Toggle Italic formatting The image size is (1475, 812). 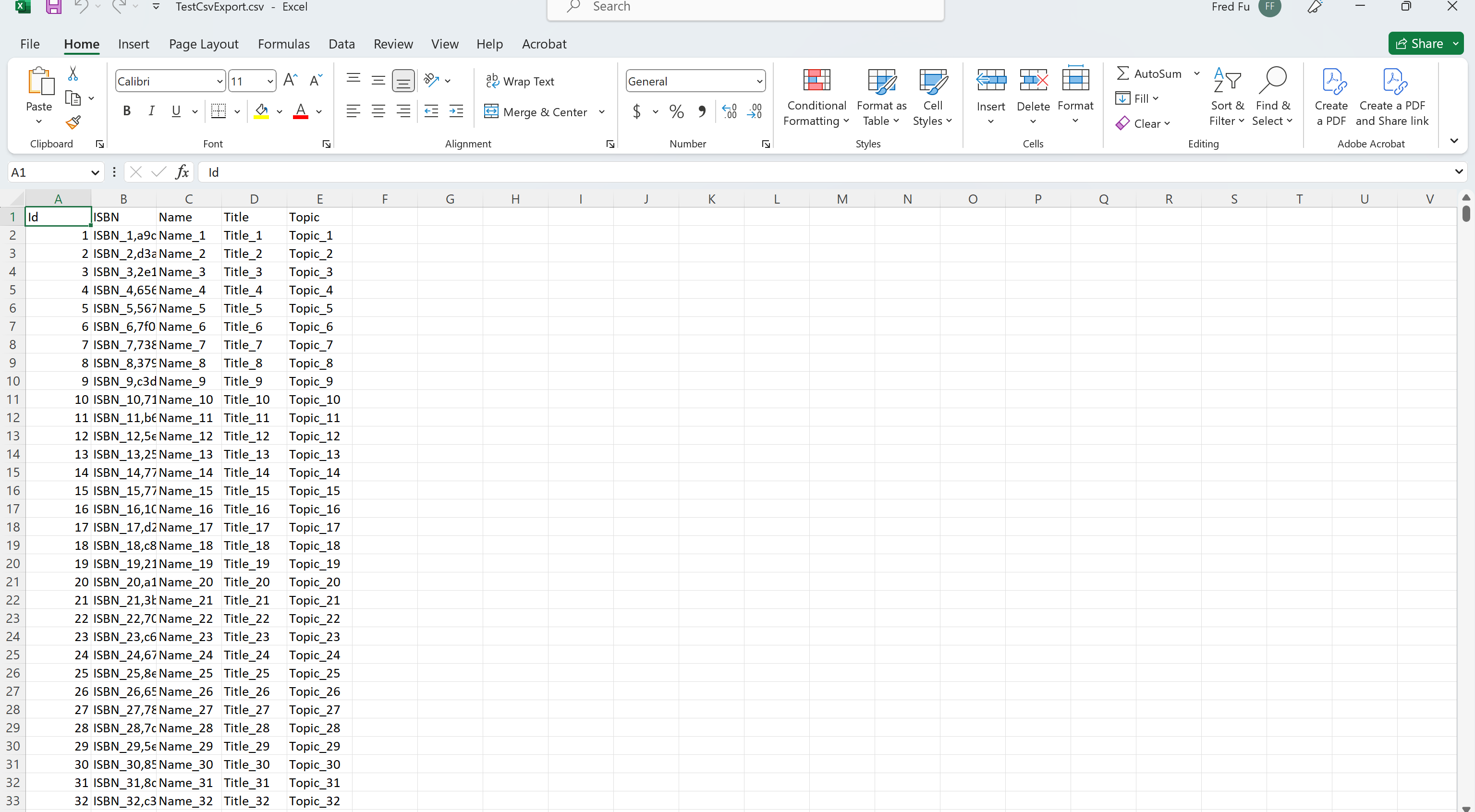151,111
